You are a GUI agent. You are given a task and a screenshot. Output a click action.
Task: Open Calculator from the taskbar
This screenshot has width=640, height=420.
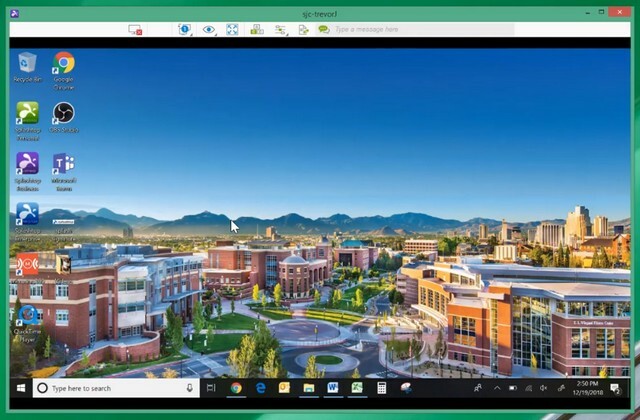coord(382,388)
